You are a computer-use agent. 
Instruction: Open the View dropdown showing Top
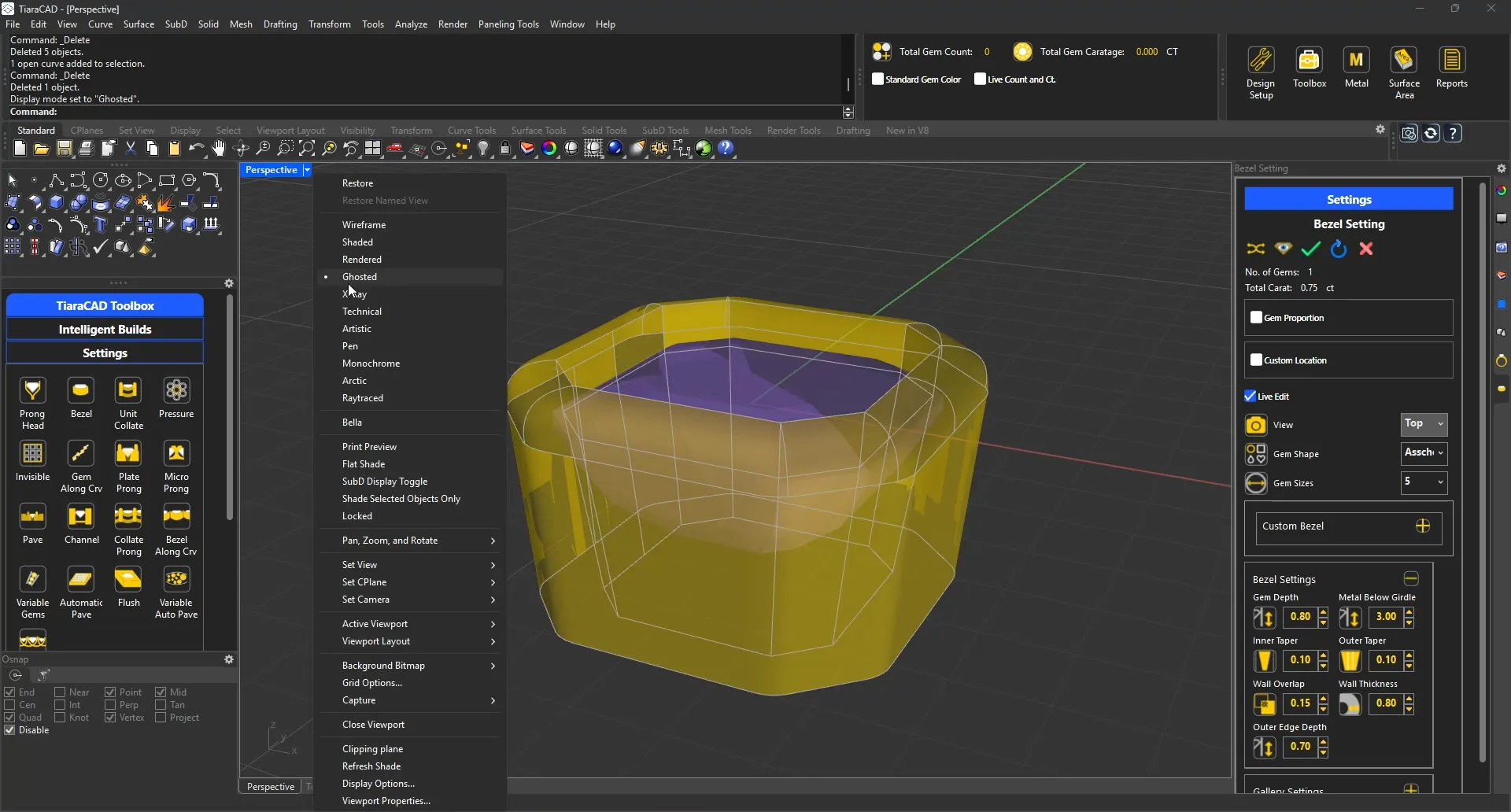[x=1424, y=424]
